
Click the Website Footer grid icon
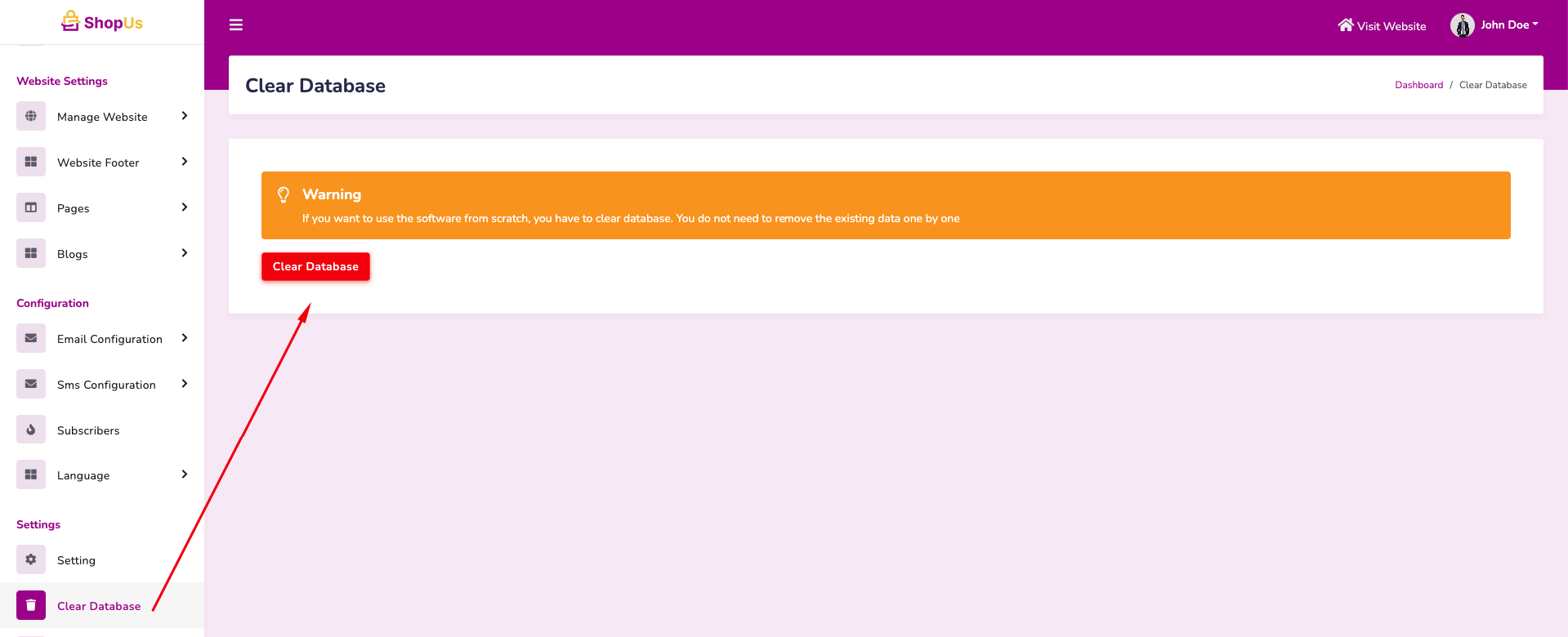click(31, 163)
